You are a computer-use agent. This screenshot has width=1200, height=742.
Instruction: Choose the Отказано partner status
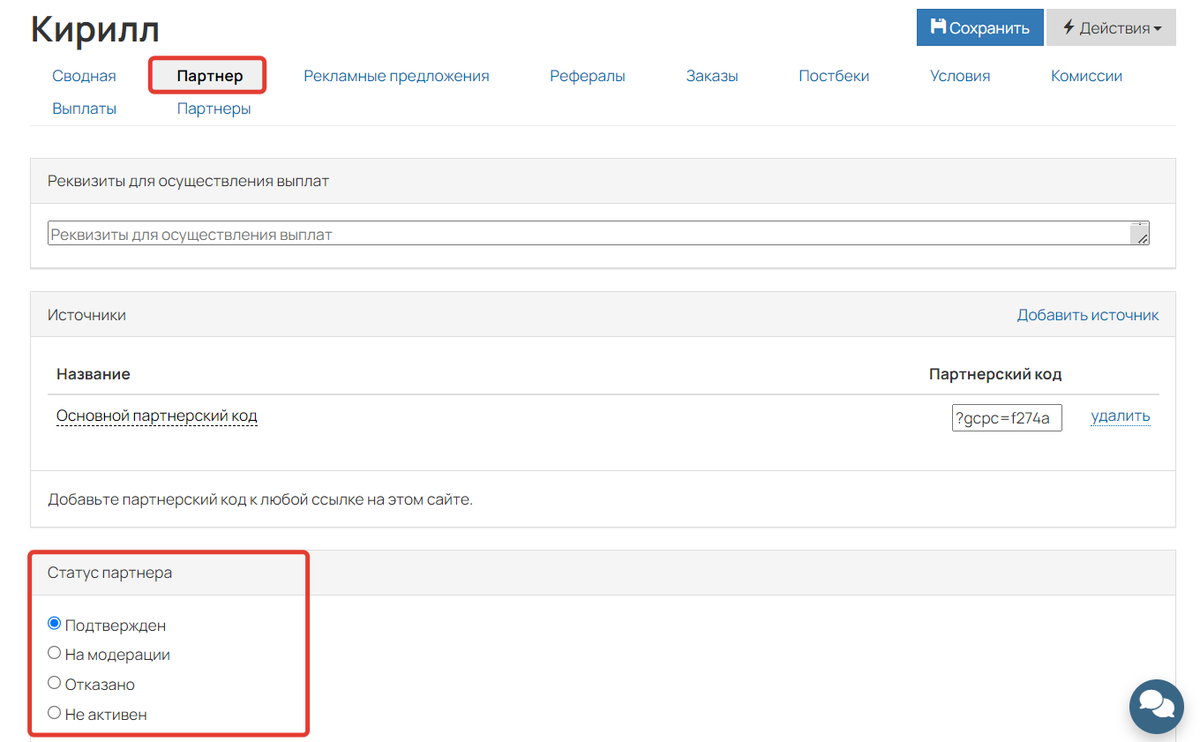point(55,683)
